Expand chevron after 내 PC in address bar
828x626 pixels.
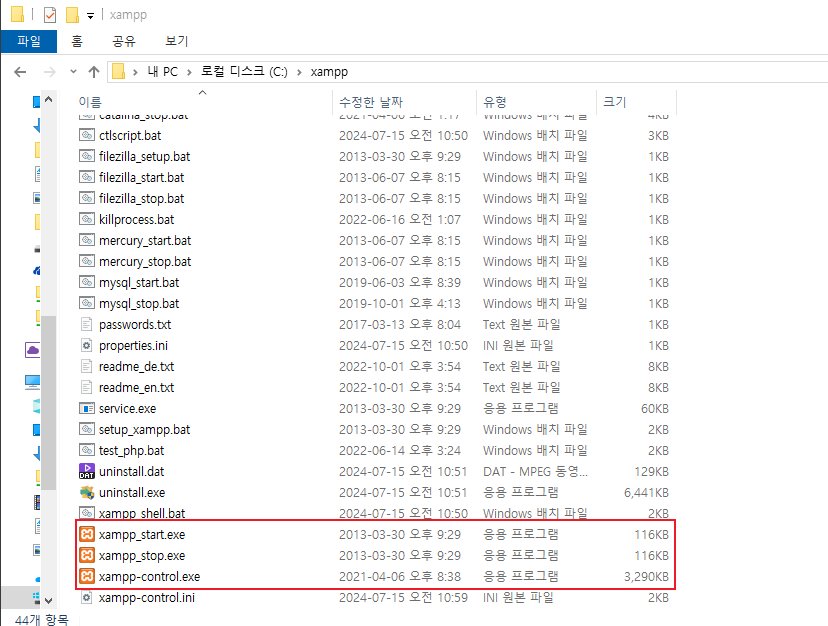tap(189, 72)
